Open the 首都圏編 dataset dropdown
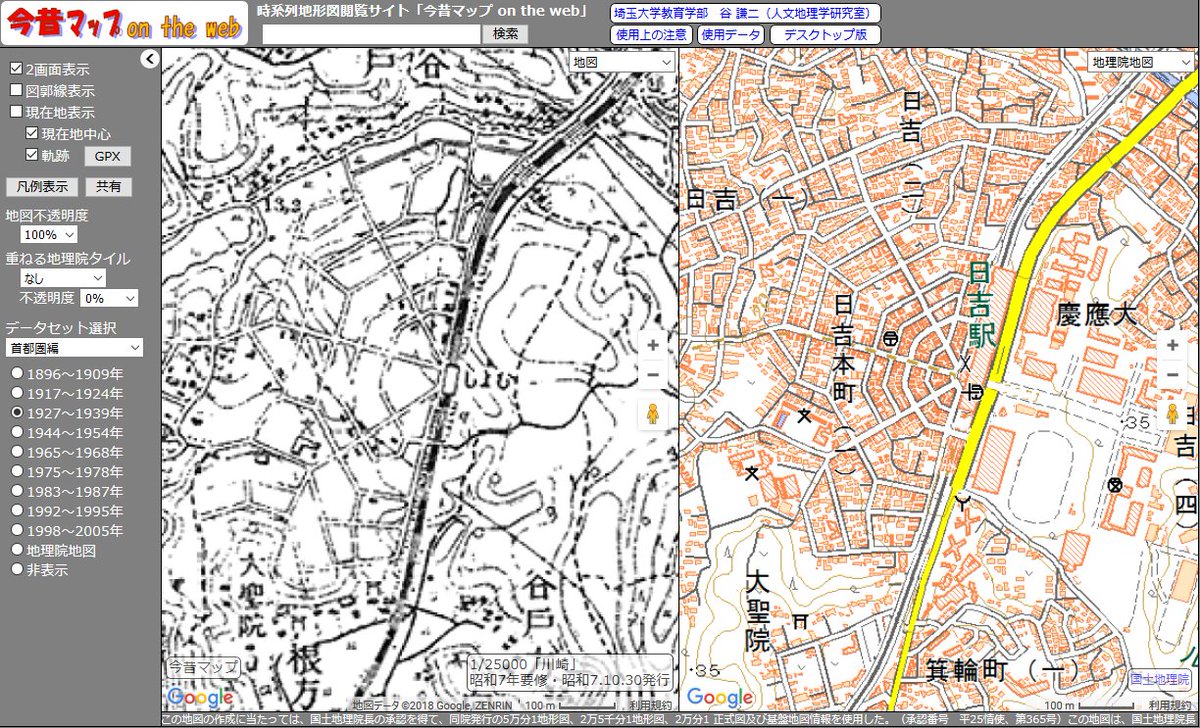This screenshot has height=728, width=1200. 74,347
